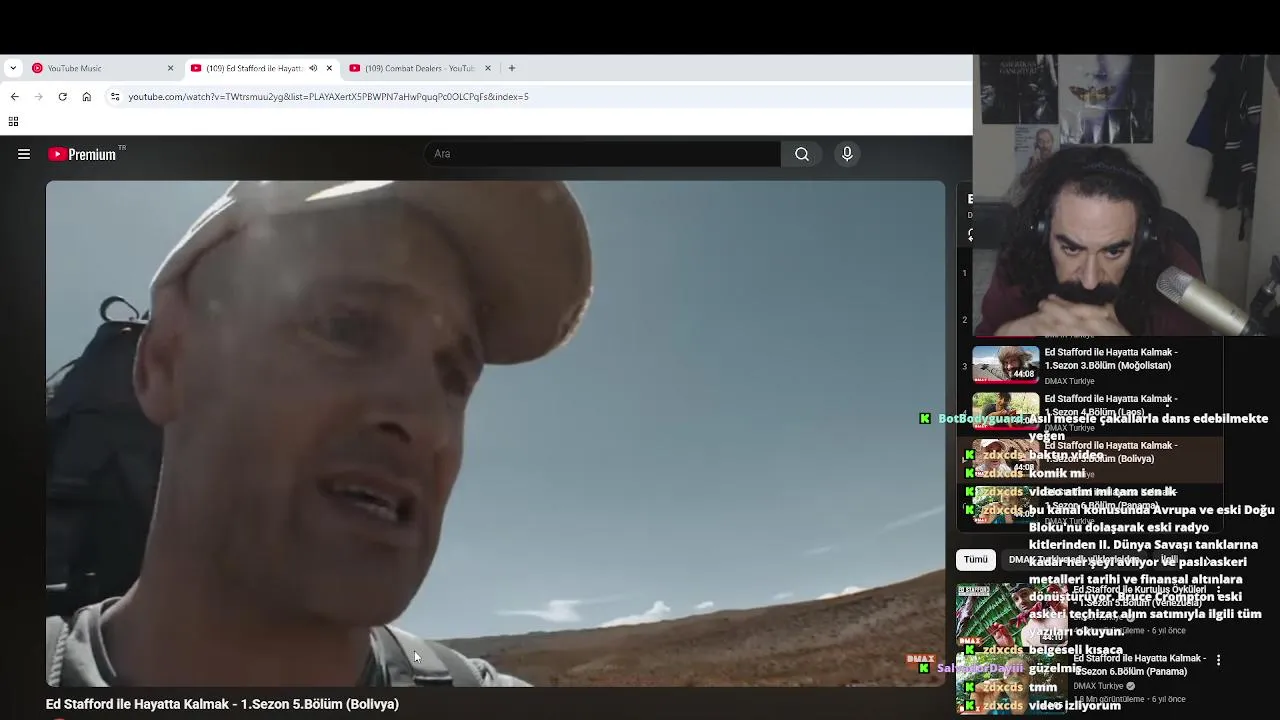
Task: Start voice search with the microphone
Action: [x=847, y=154]
